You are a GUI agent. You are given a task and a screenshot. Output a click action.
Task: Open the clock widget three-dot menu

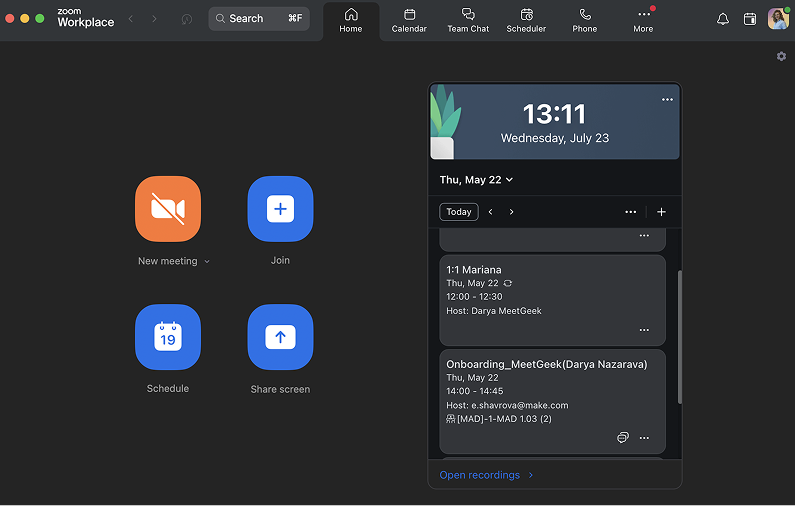[667, 99]
